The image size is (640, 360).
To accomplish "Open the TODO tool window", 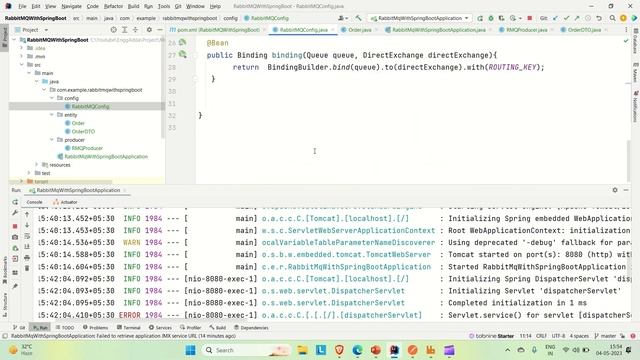I will 65,327.
